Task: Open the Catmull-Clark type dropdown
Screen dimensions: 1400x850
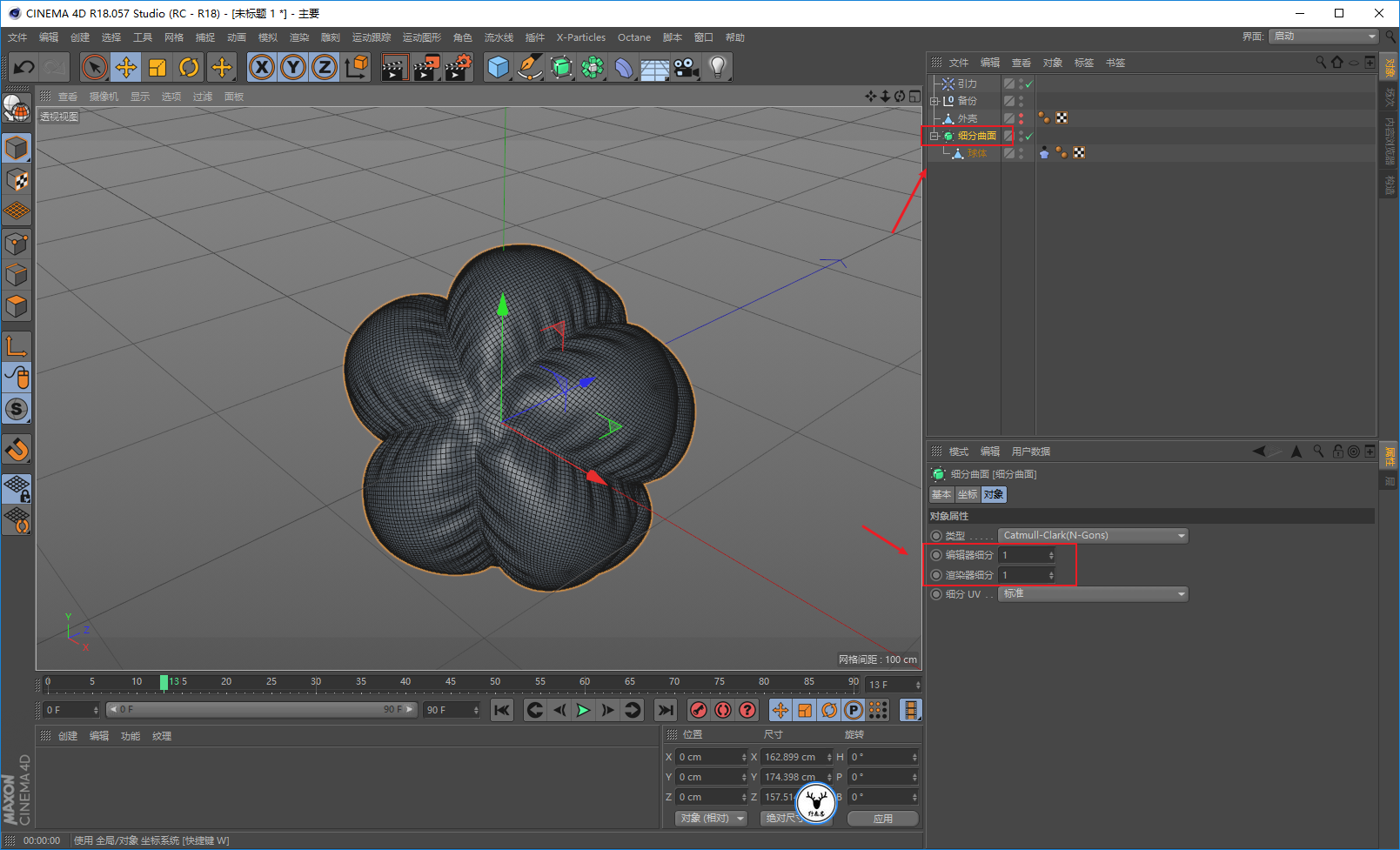Action: 1093,535
